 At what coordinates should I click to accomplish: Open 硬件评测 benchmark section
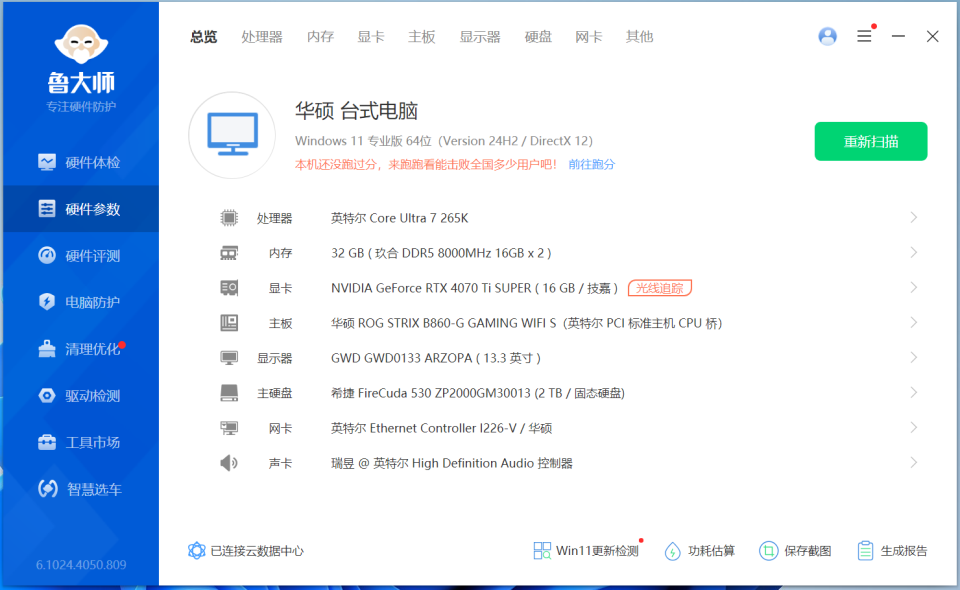(80, 255)
